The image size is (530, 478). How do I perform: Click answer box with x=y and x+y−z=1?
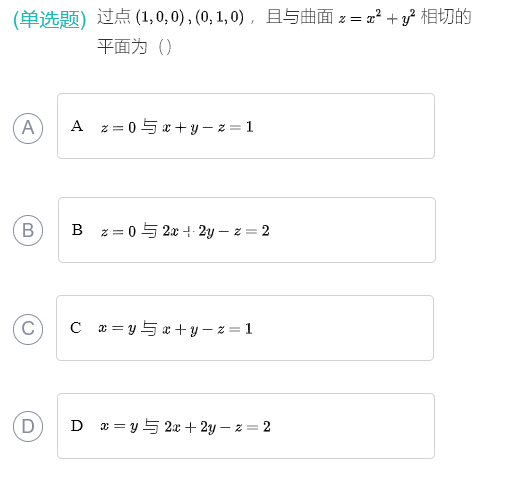[245, 328]
